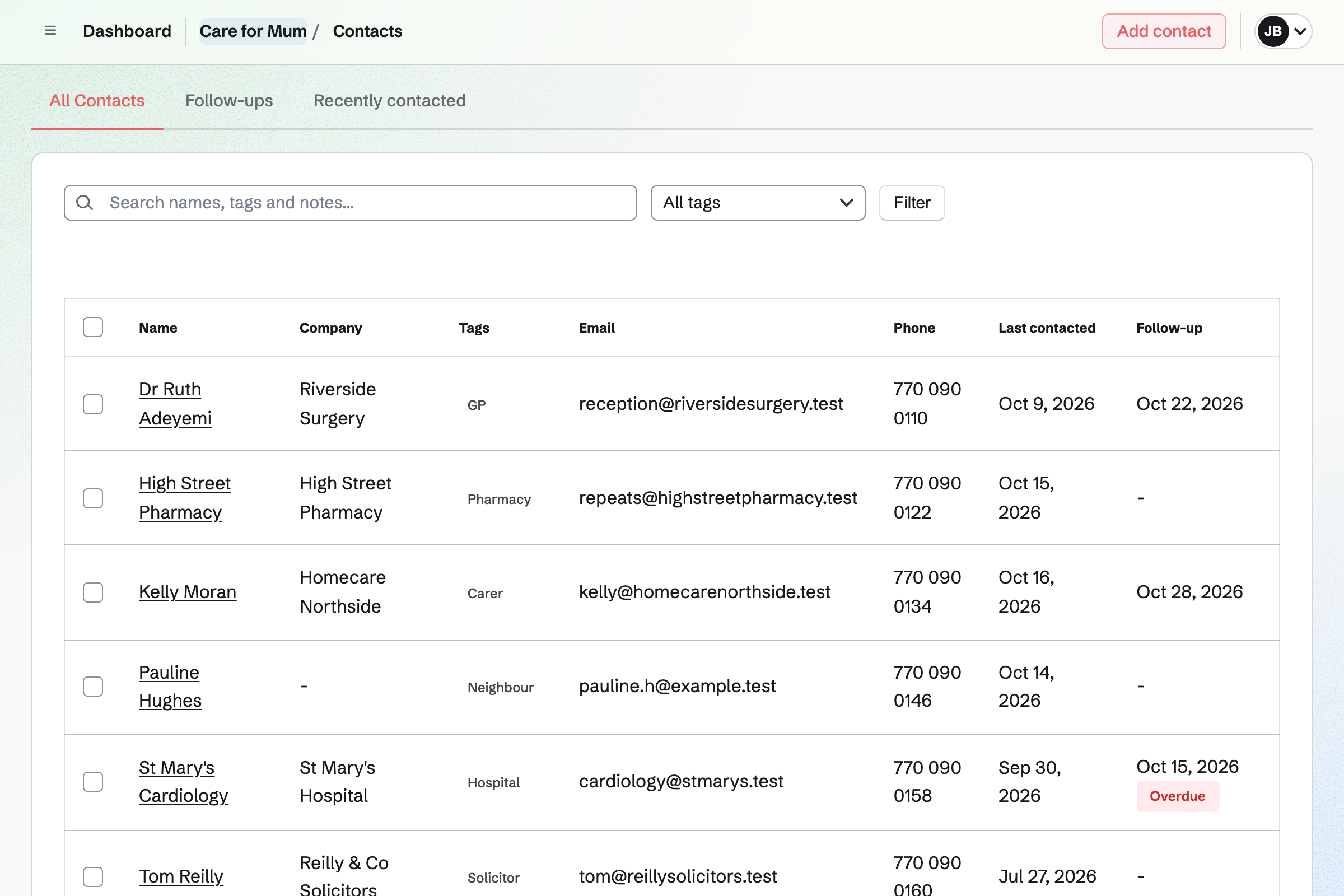Screen dimensions: 1344x896
Task: Click the Company column header
Action: point(331,328)
